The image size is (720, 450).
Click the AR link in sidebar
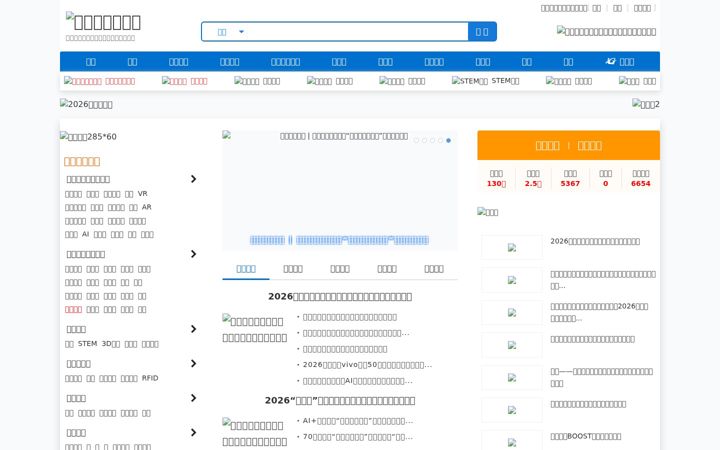[x=146, y=207]
